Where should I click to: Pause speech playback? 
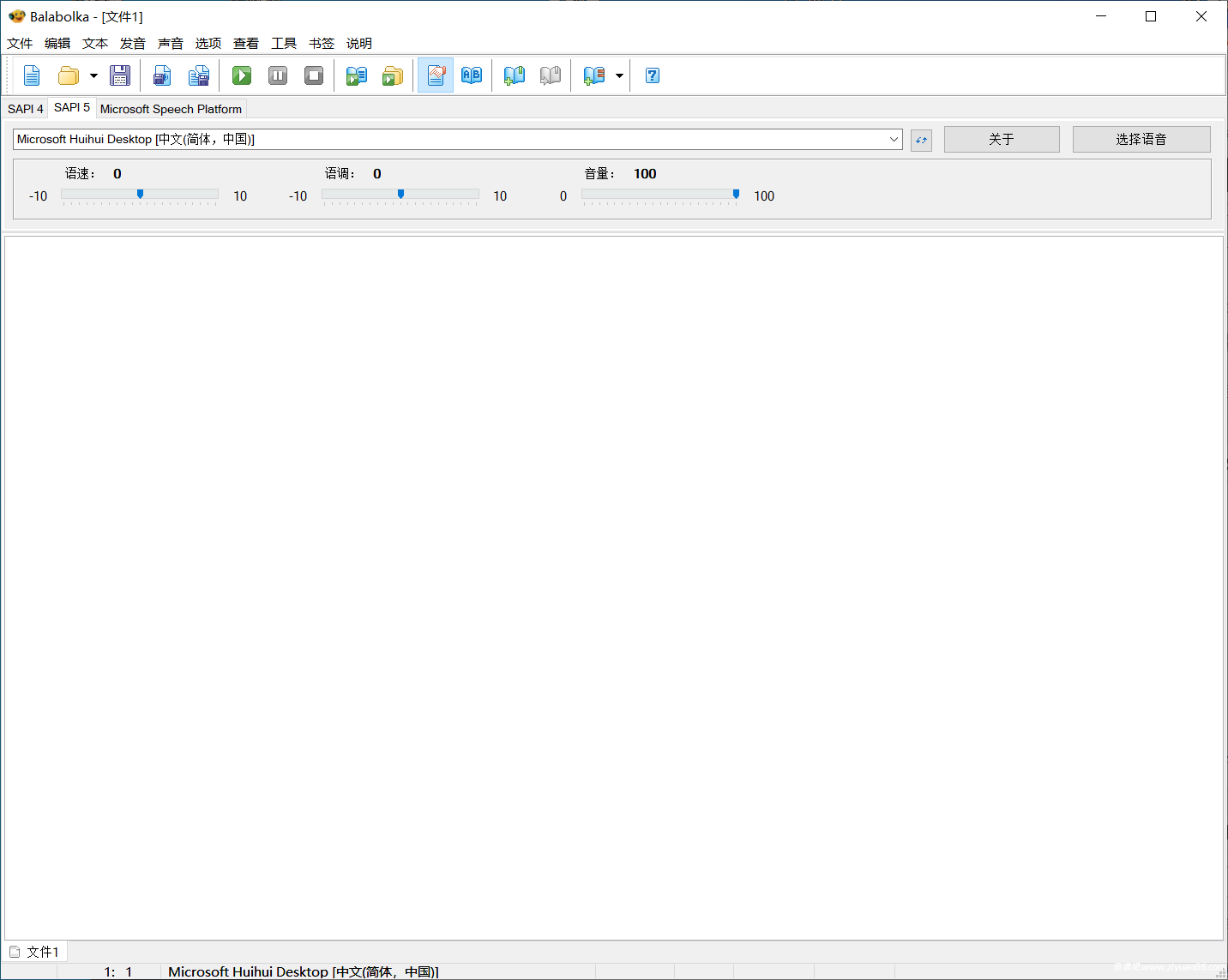point(278,75)
